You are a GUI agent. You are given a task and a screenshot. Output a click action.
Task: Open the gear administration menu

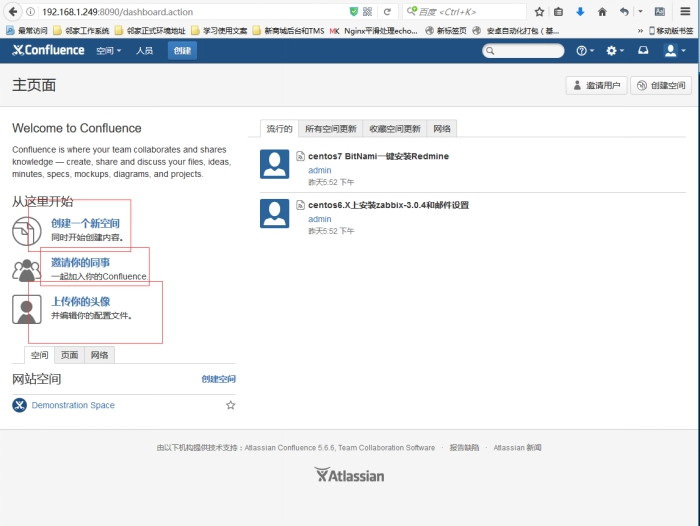615,51
